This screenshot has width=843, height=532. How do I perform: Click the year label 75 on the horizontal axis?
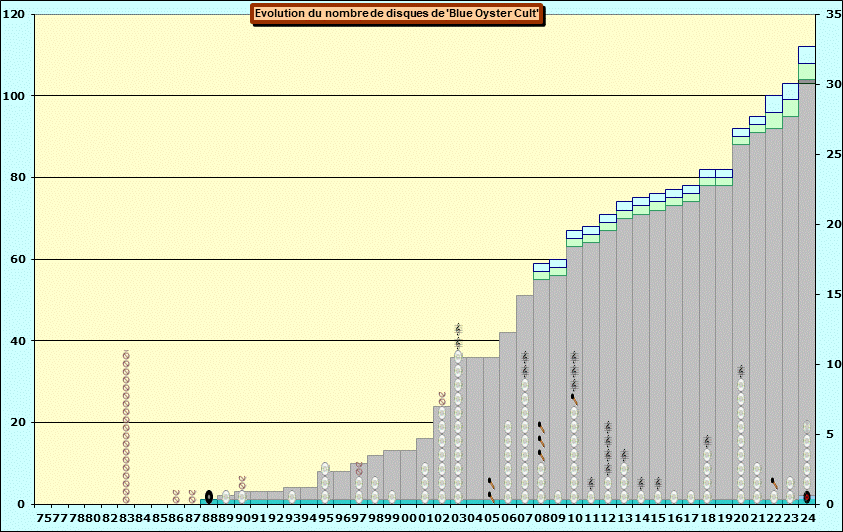[43, 518]
